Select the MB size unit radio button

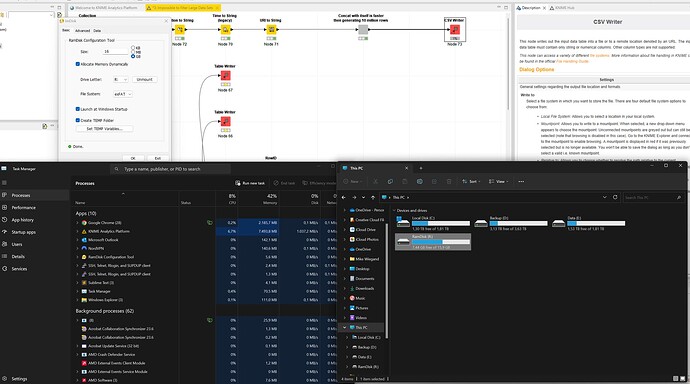133,52
